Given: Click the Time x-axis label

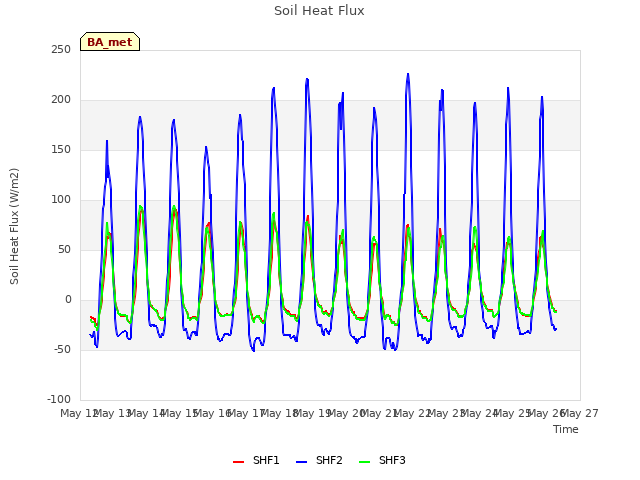Looking at the screenshot, I should (566, 429).
